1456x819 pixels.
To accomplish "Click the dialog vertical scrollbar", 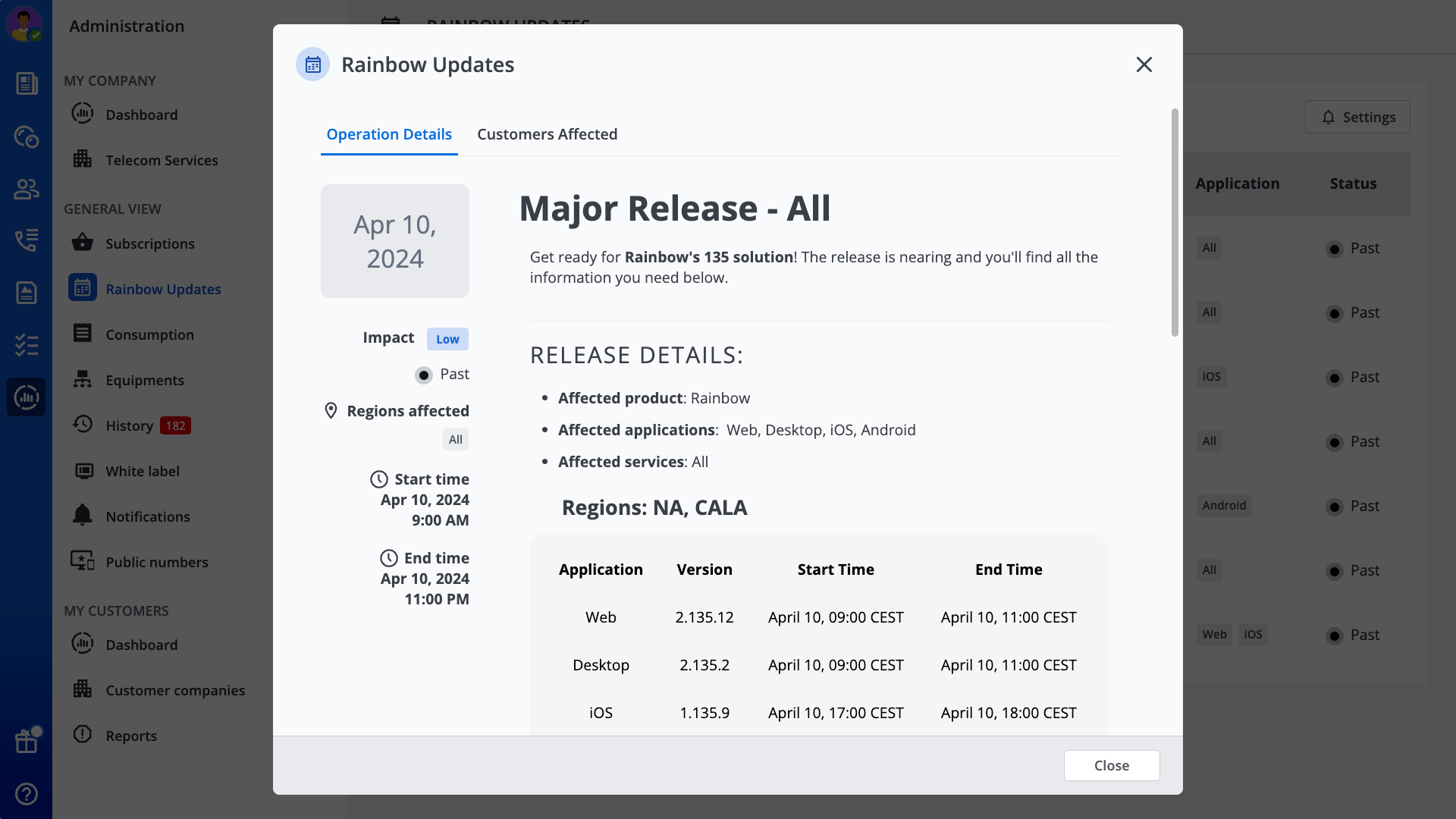I will 1175,222.
